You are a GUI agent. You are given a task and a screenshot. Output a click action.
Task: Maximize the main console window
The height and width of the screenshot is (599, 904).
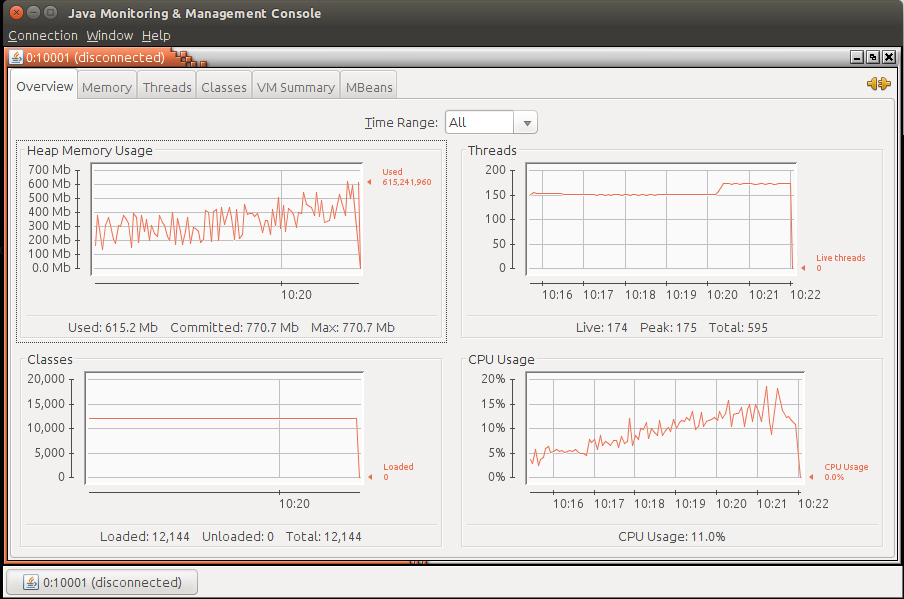[x=51, y=13]
